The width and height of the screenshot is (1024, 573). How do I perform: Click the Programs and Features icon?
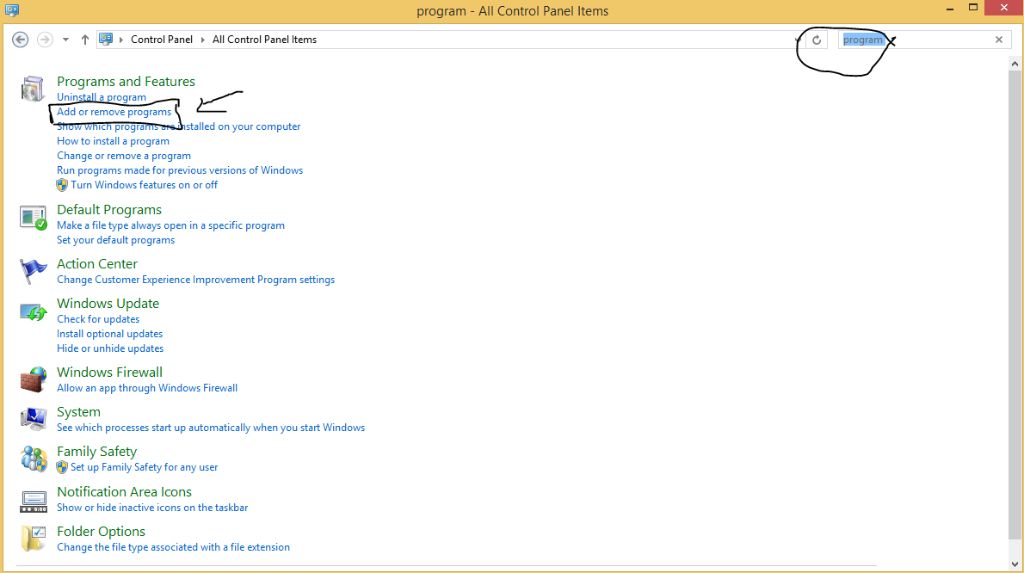pyautogui.click(x=32, y=89)
